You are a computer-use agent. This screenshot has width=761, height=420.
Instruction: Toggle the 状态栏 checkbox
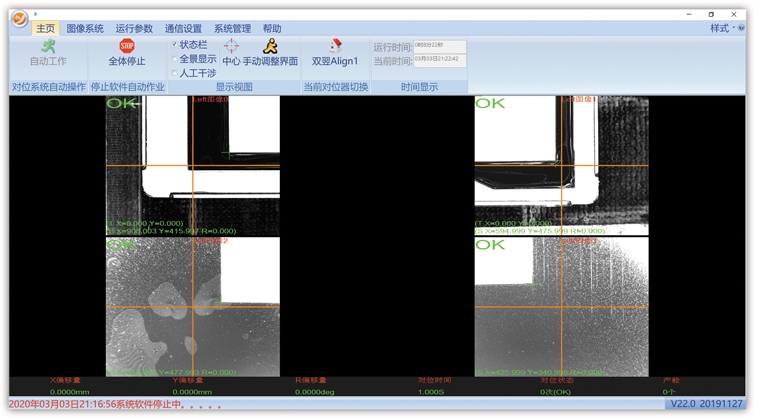(174, 44)
